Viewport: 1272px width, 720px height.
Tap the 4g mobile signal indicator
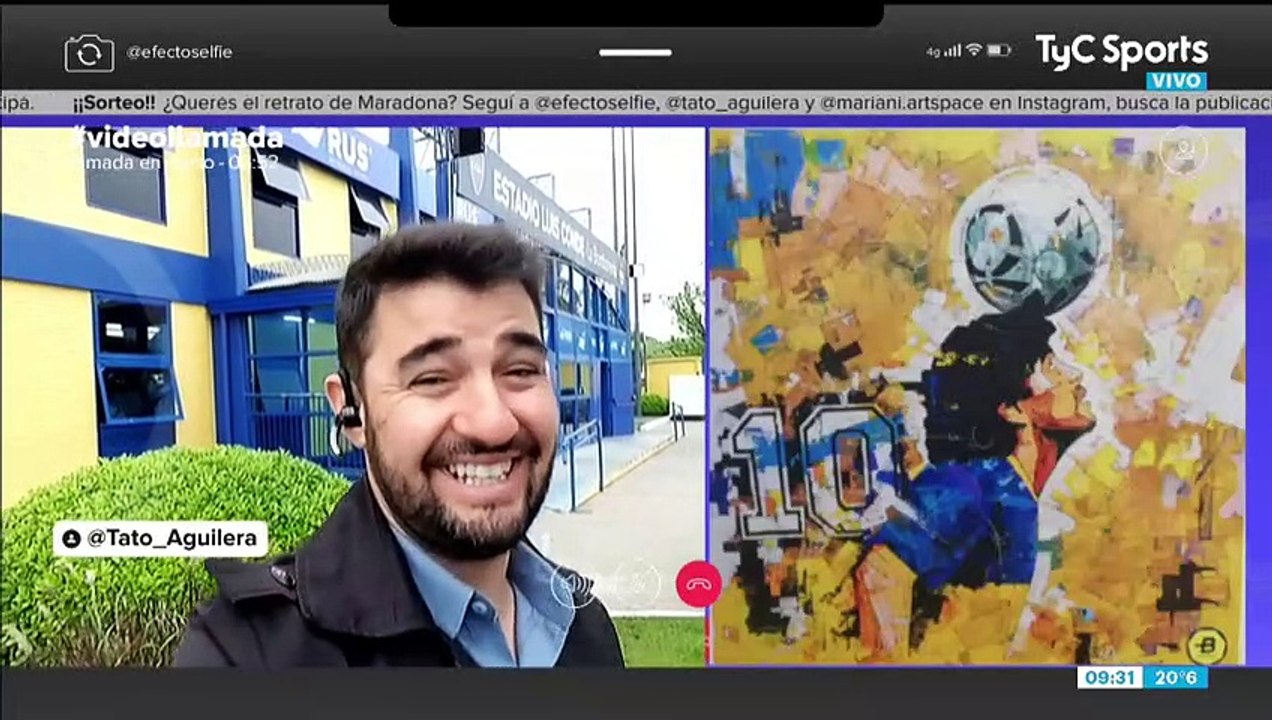click(x=943, y=51)
